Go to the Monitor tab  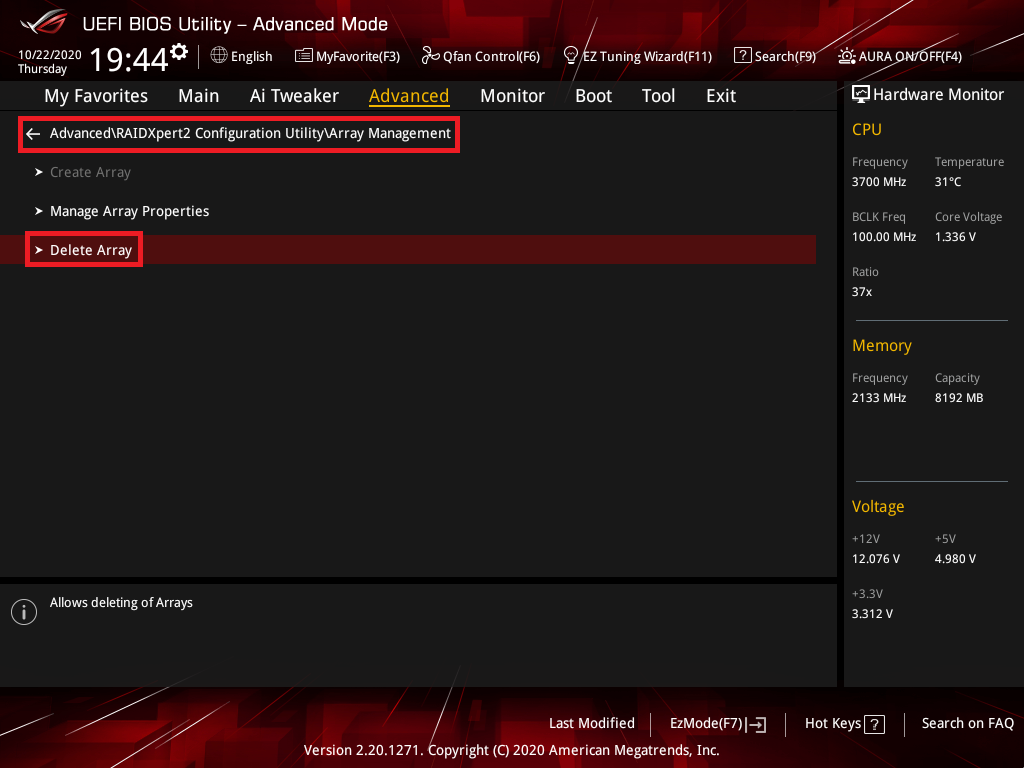512,96
